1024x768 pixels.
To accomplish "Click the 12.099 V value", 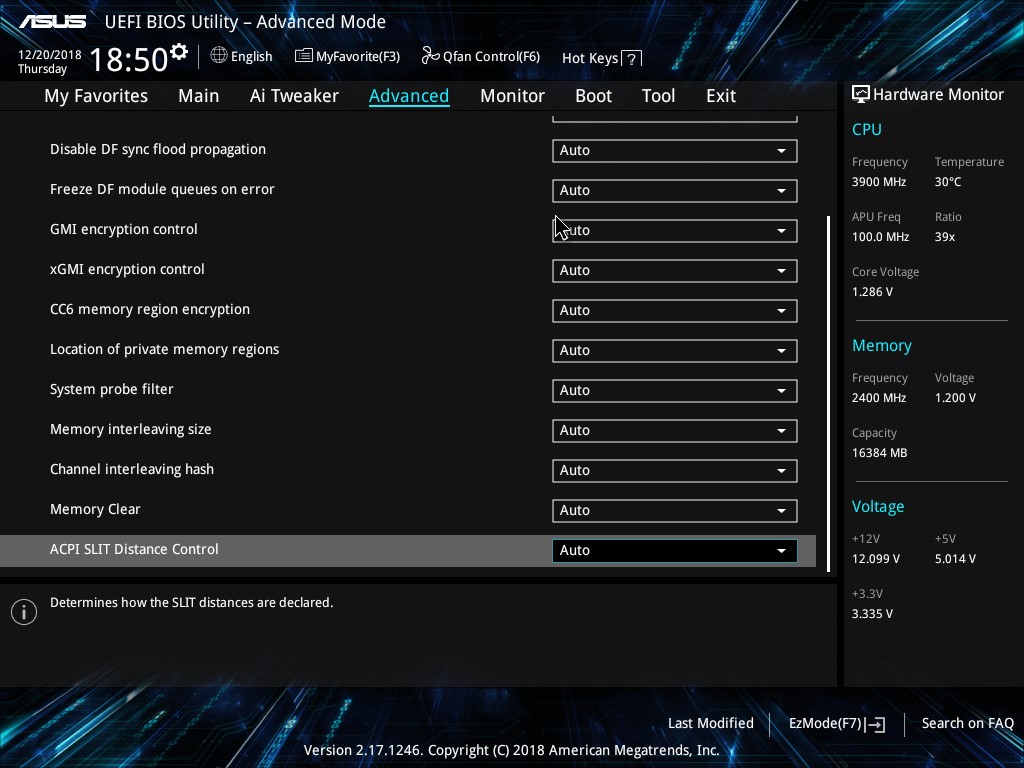I will coord(876,559).
